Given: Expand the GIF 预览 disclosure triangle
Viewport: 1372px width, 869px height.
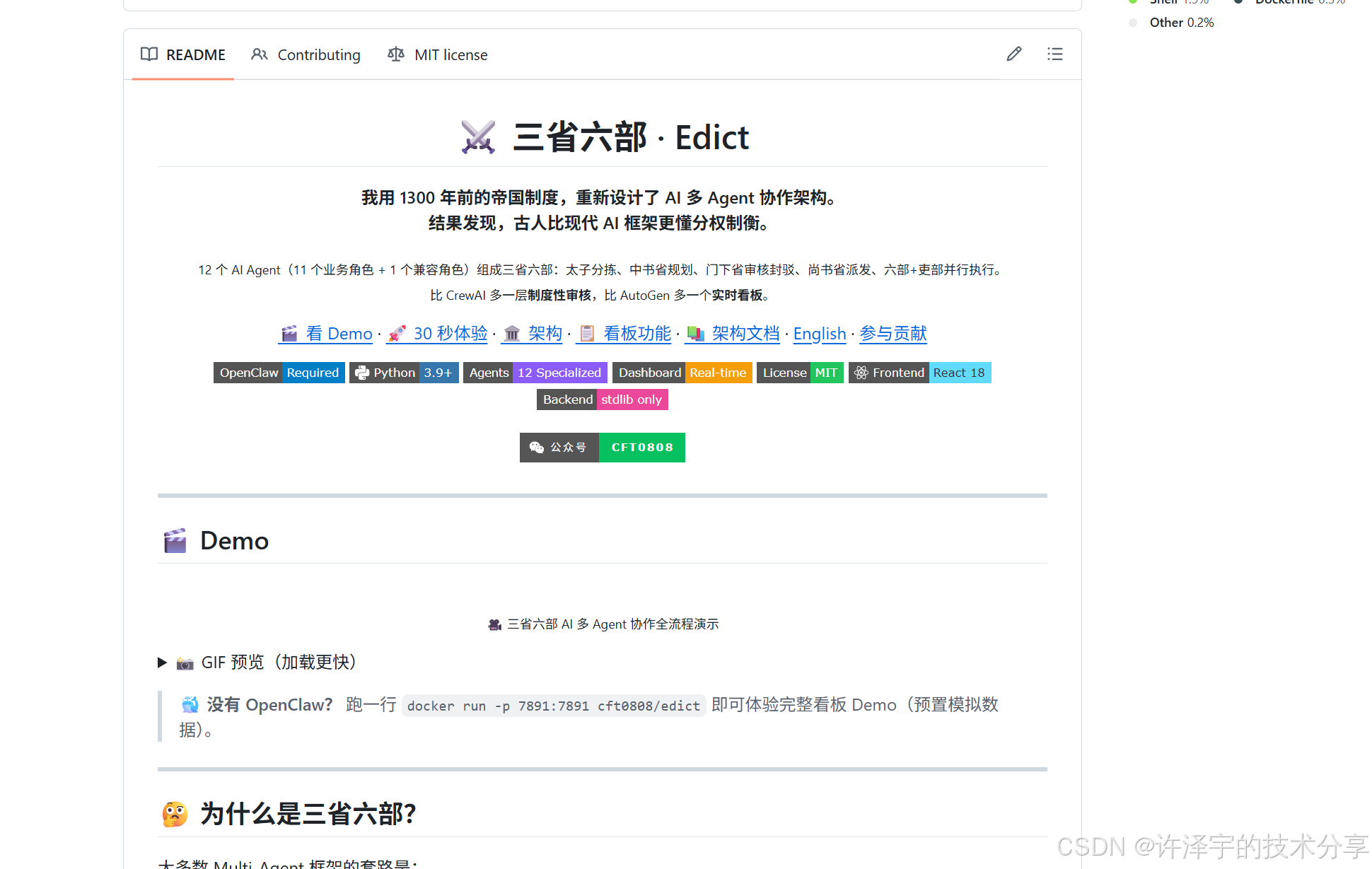Looking at the screenshot, I should 162,663.
